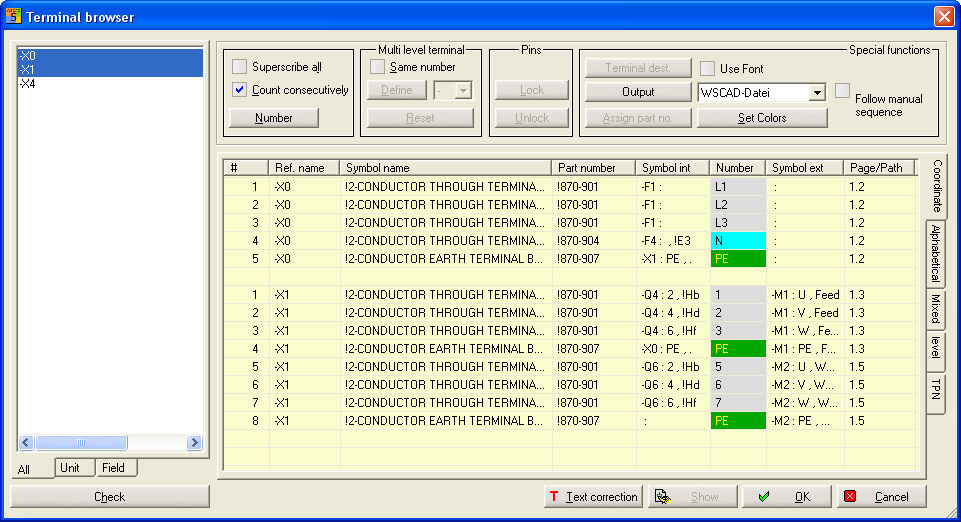Click the disabled Define button
The height and width of the screenshot is (522, 961).
tap(397, 90)
